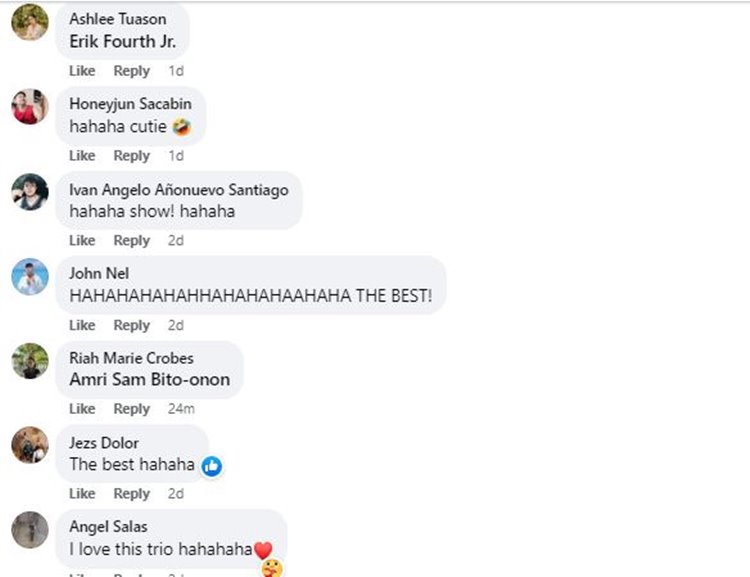This screenshot has height=577, width=750.
Task: Like Ivan Angelo Añonuevo Santiago's comment
Action: coord(82,241)
